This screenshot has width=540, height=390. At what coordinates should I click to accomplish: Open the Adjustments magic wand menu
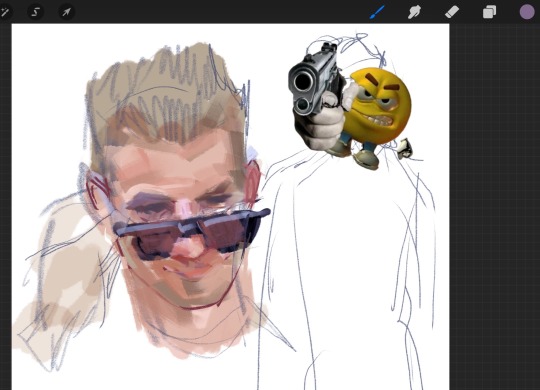(5, 12)
